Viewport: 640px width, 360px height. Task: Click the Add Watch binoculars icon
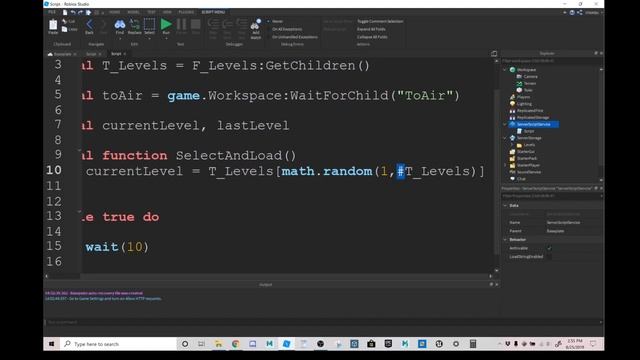coord(256,25)
